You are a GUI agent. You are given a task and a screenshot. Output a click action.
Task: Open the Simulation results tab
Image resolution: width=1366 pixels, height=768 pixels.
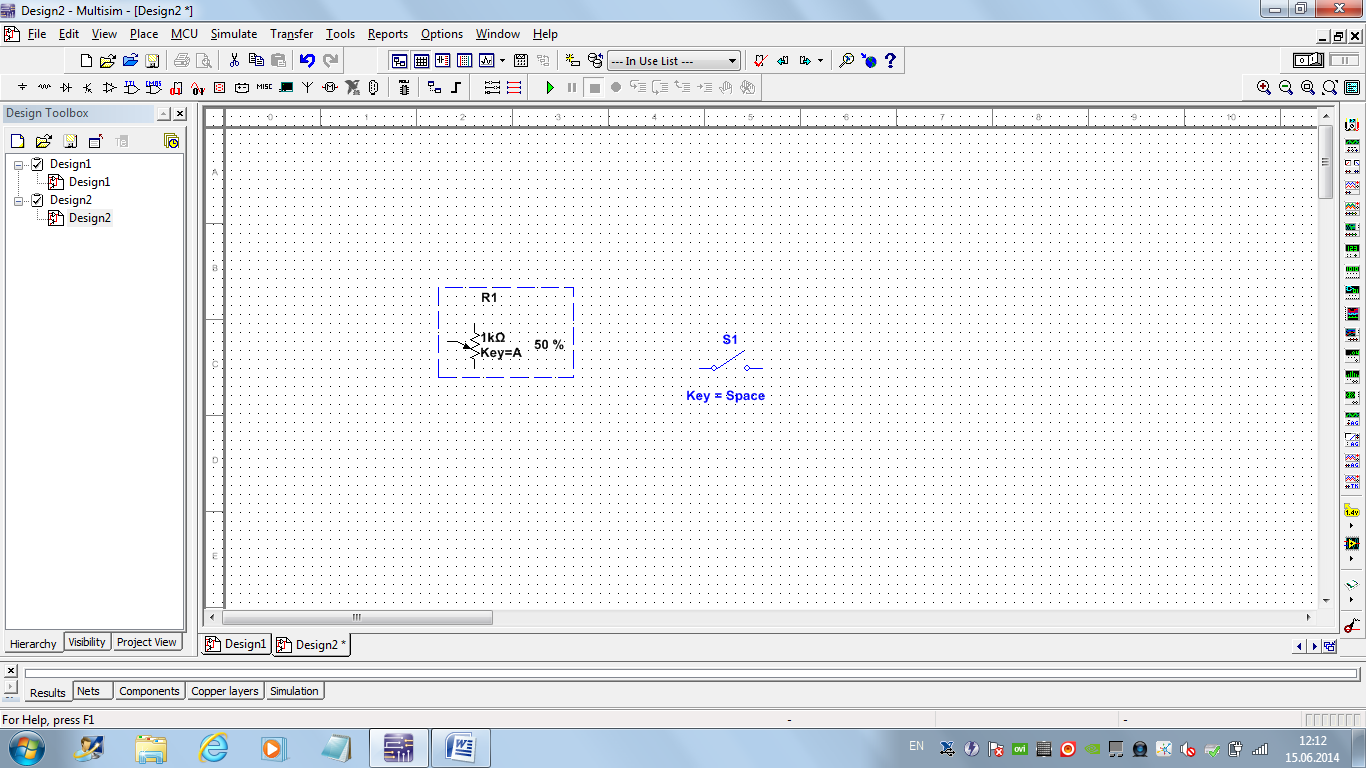tap(294, 691)
